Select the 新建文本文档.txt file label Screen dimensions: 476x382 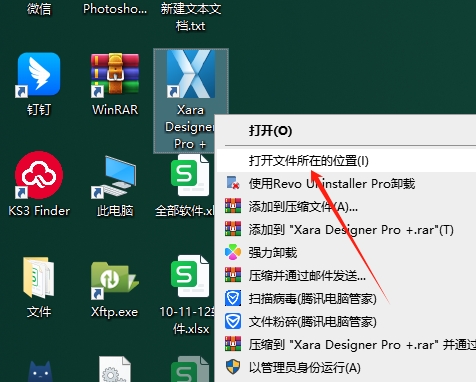pos(191,17)
